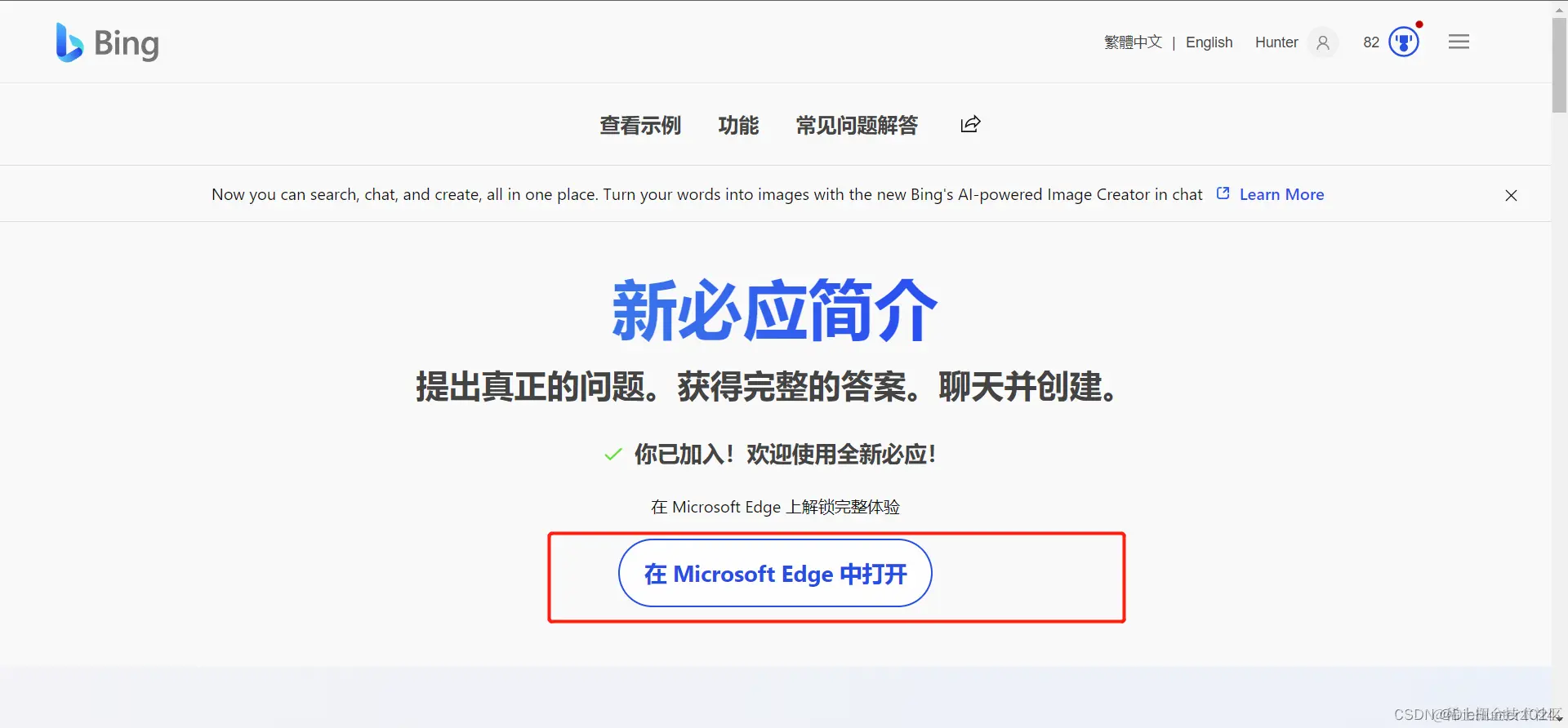Click the external link icon beside Learn More
Image resolution: width=1568 pixels, height=728 pixels.
pyautogui.click(x=1223, y=193)
